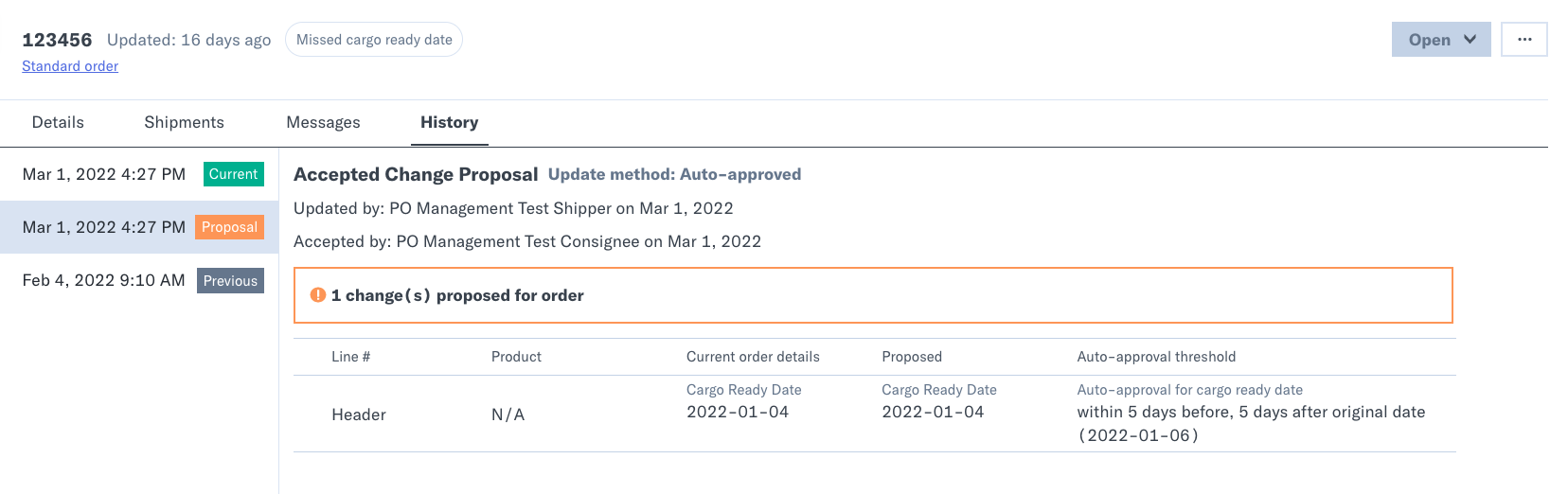Open the Messages tab

click(x=323, y=122)
